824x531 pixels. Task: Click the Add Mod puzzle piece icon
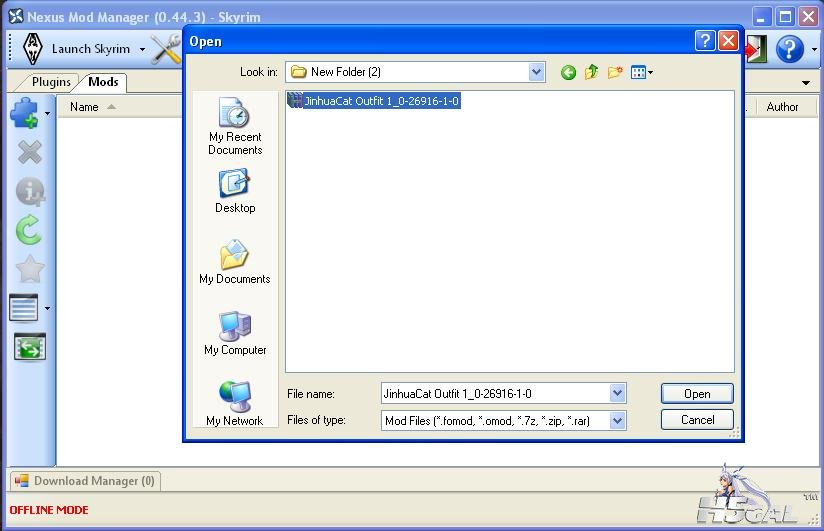24,113
